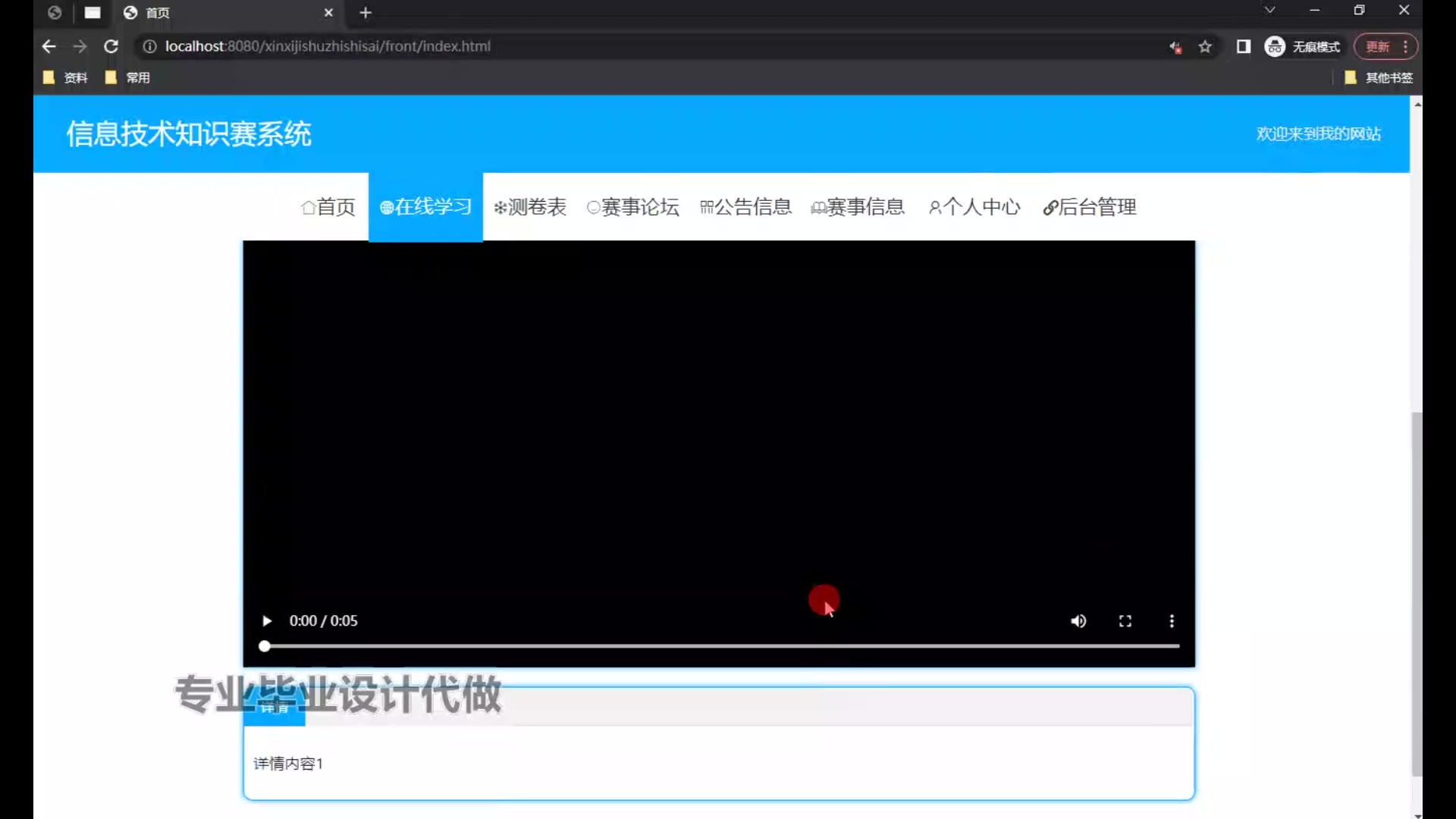Reload the page
1456x819 pixels.
coord(111,46)
